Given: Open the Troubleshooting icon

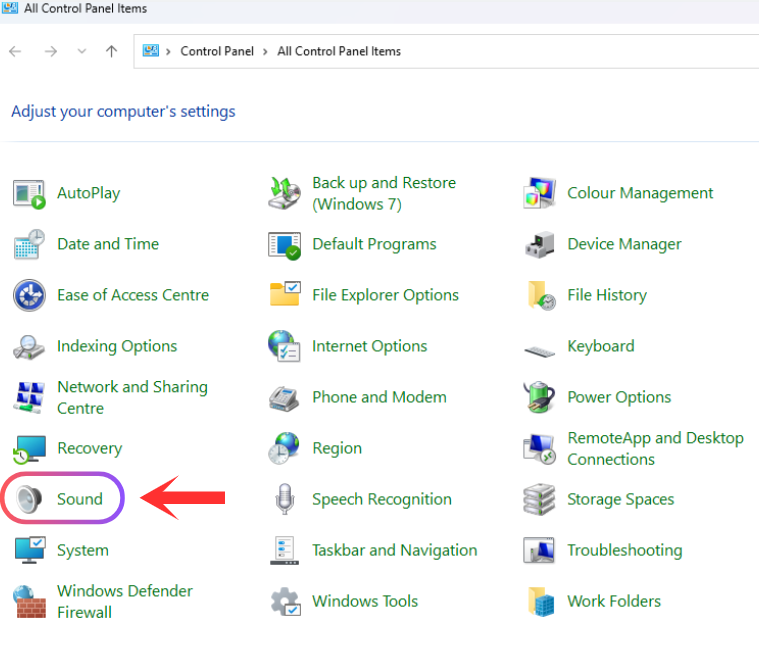Looking at the screenshot, I should click(x=539, y=550).
